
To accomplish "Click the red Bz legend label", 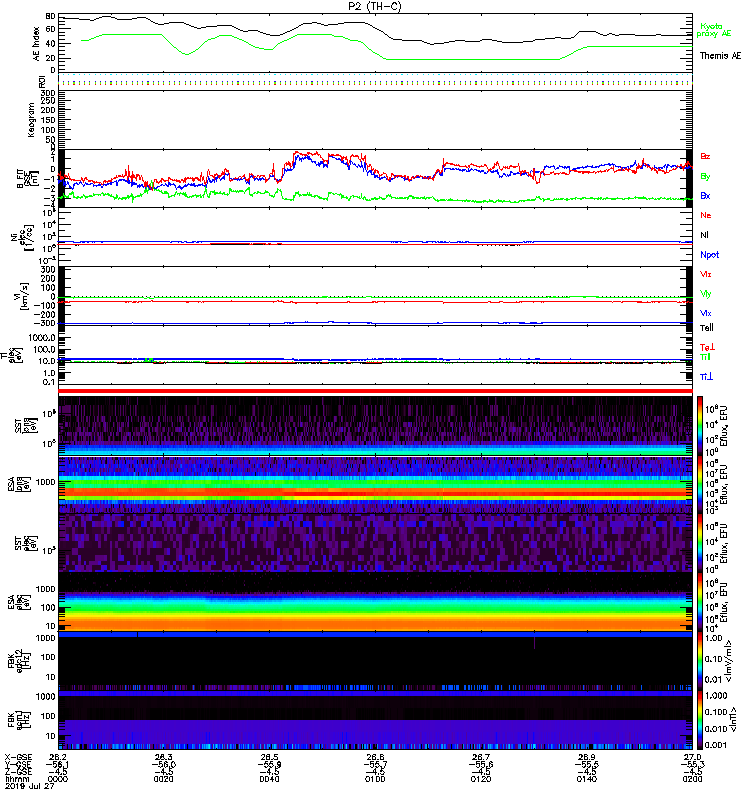I will pos(705,156).
